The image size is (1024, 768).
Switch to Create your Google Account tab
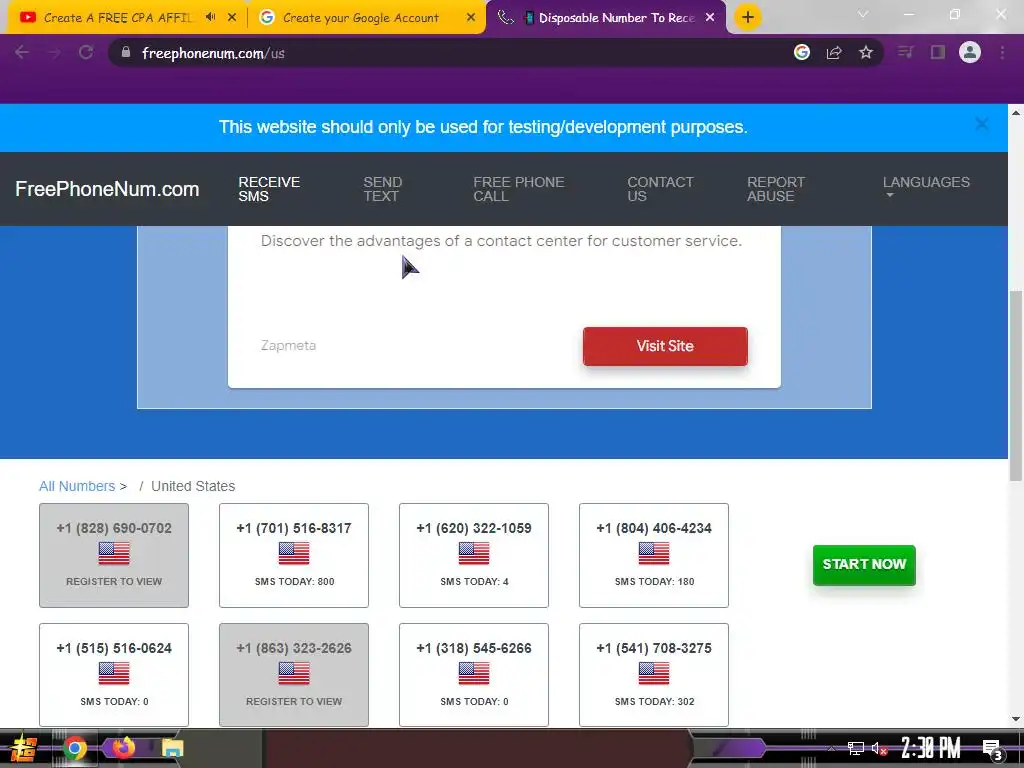[x=360, y=18]
